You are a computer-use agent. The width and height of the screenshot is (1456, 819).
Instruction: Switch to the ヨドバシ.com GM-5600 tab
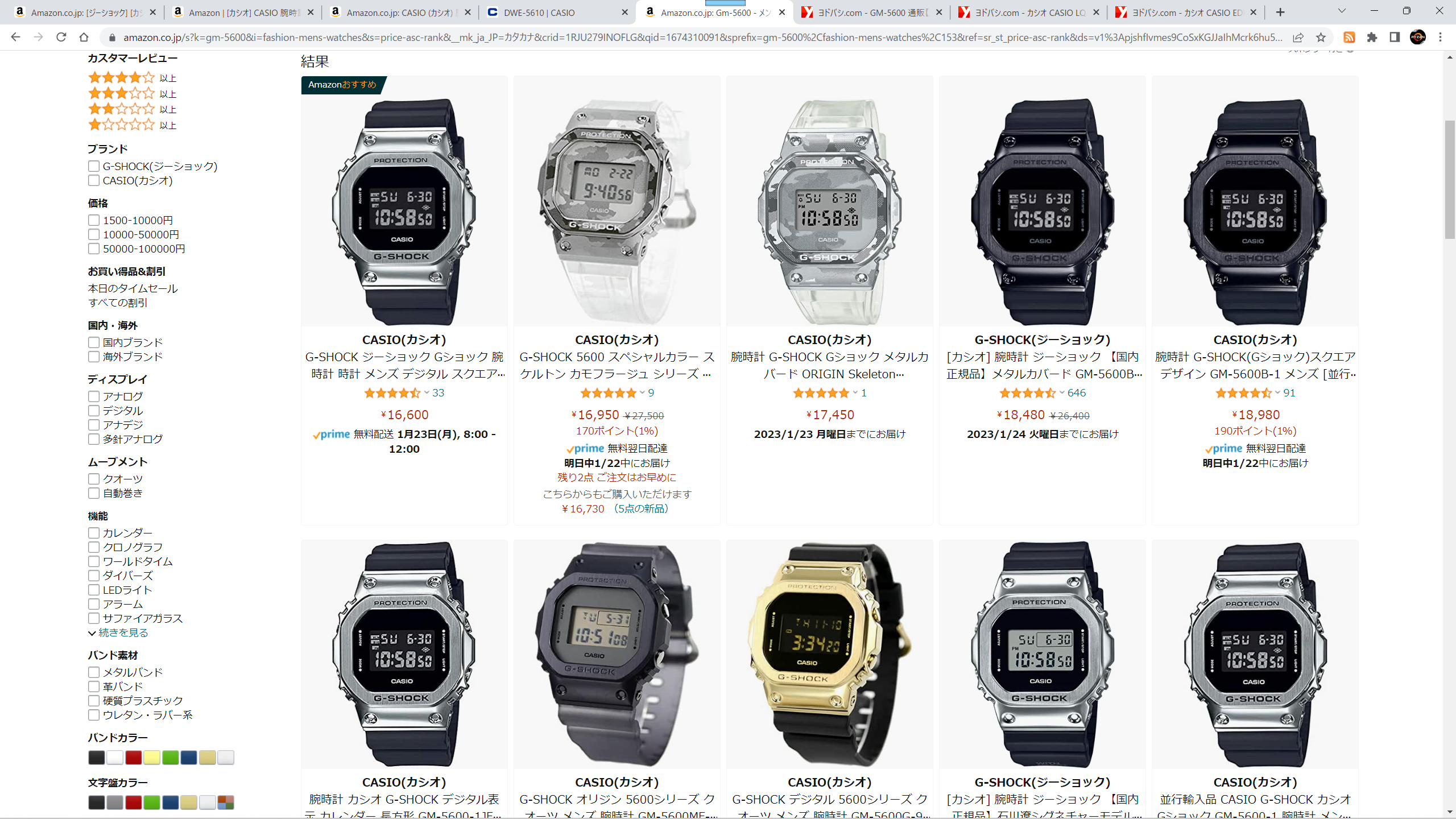871,12
